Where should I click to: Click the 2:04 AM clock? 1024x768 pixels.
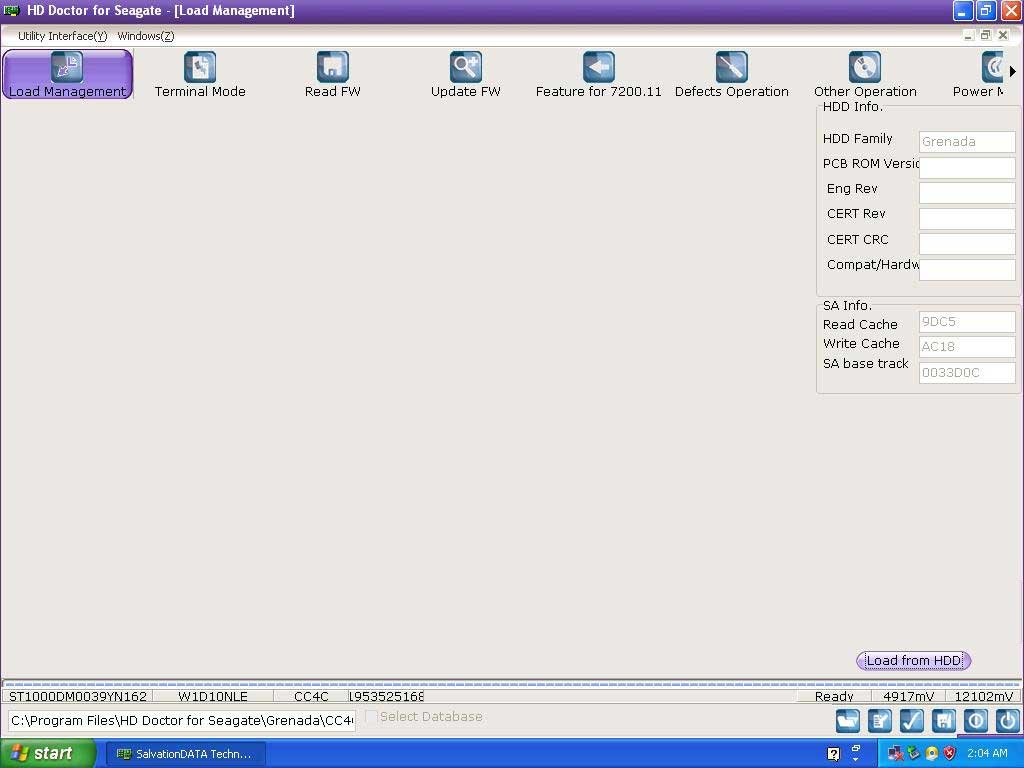coord(987,754)
